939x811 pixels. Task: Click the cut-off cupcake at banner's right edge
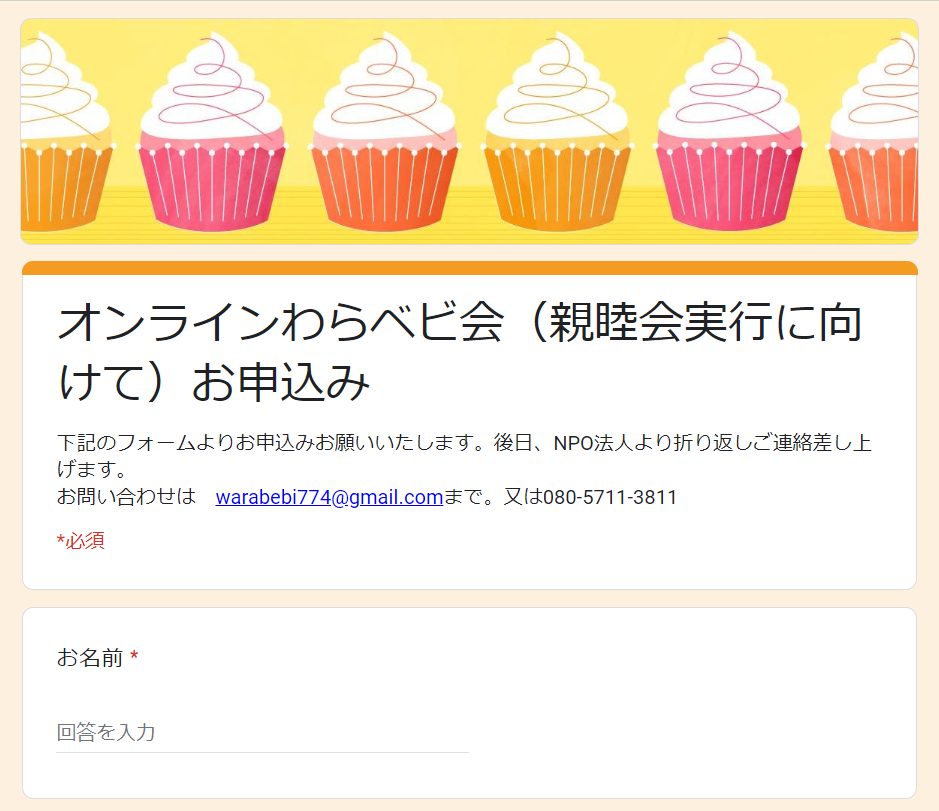pyautogui.click(x=873, y=132)
